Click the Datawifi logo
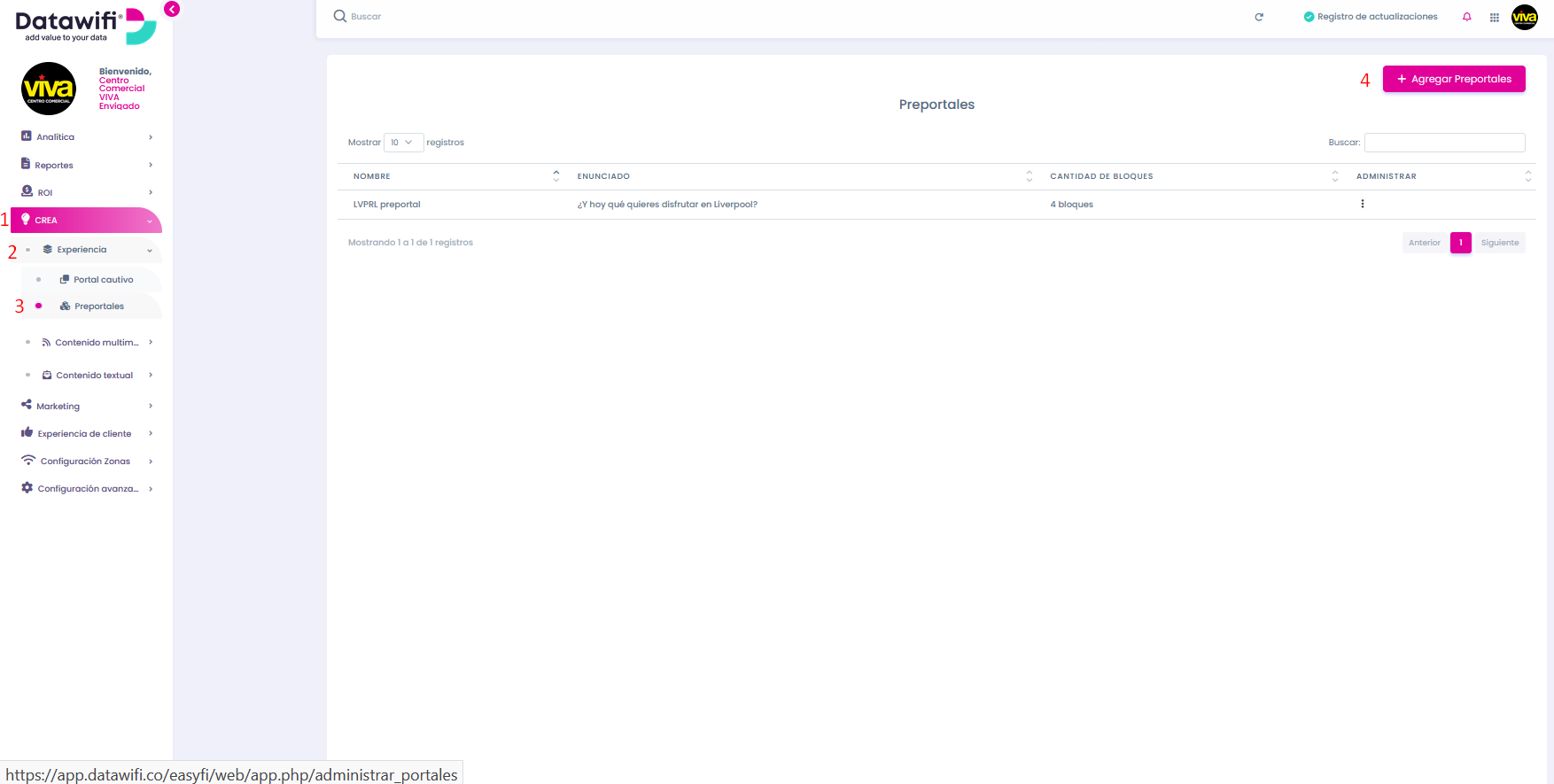The width and height of the screenshot is (1554, 784). click(86, 26)
